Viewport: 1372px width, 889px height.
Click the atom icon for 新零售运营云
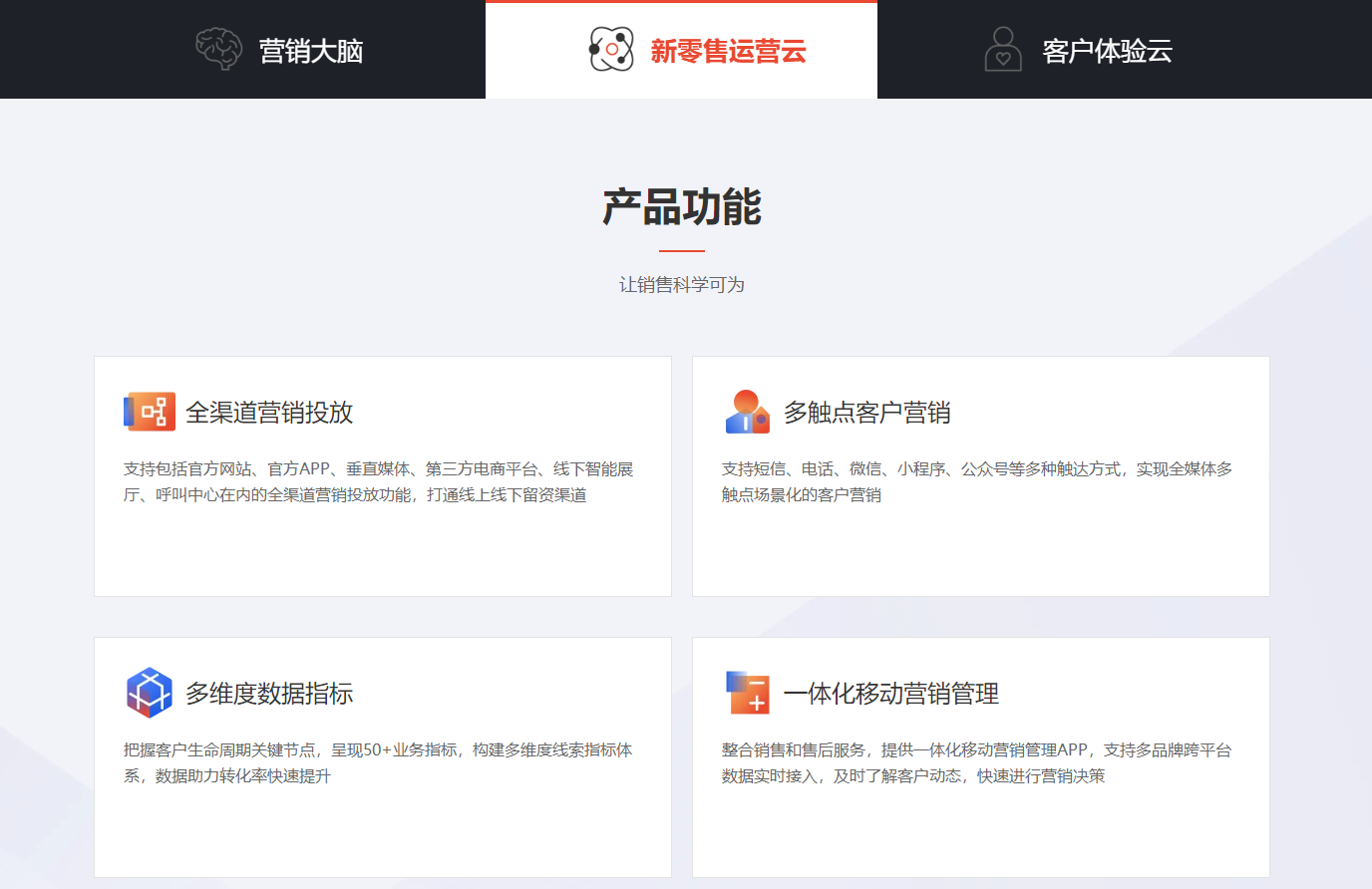coord(611,49)
